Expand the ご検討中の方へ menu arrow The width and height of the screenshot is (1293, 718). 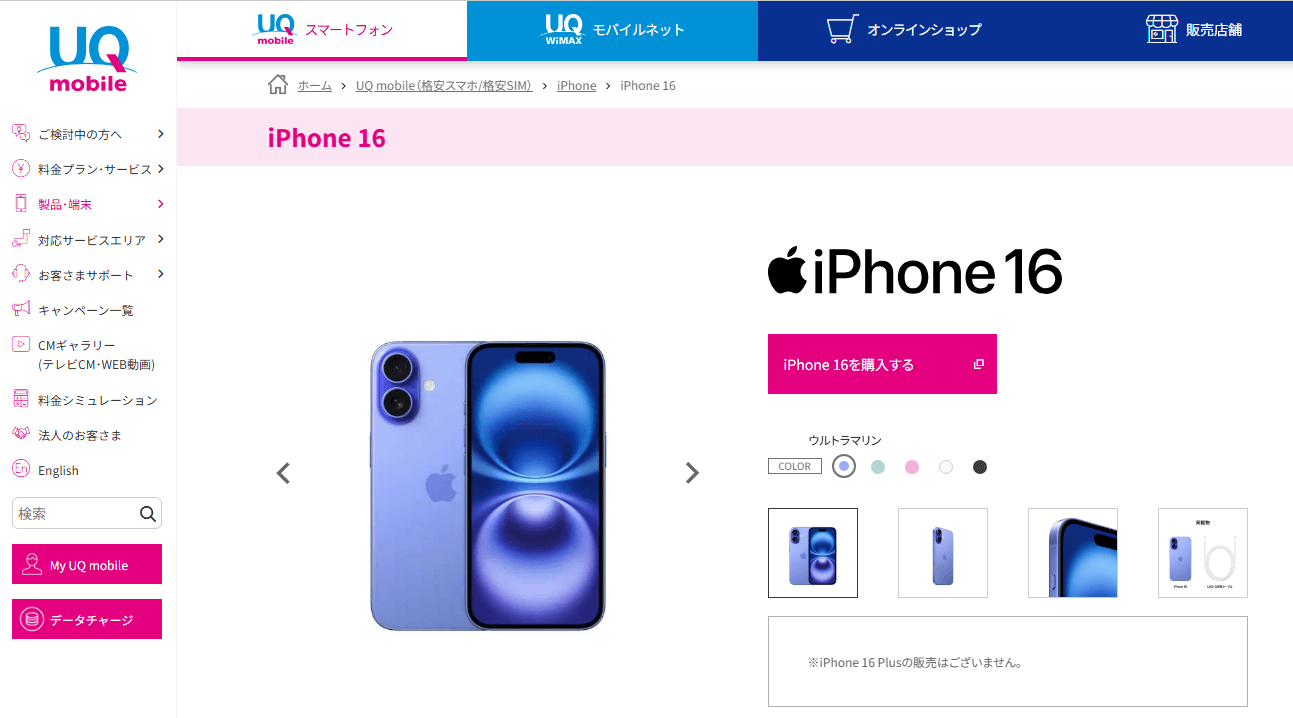pos(160,134)
